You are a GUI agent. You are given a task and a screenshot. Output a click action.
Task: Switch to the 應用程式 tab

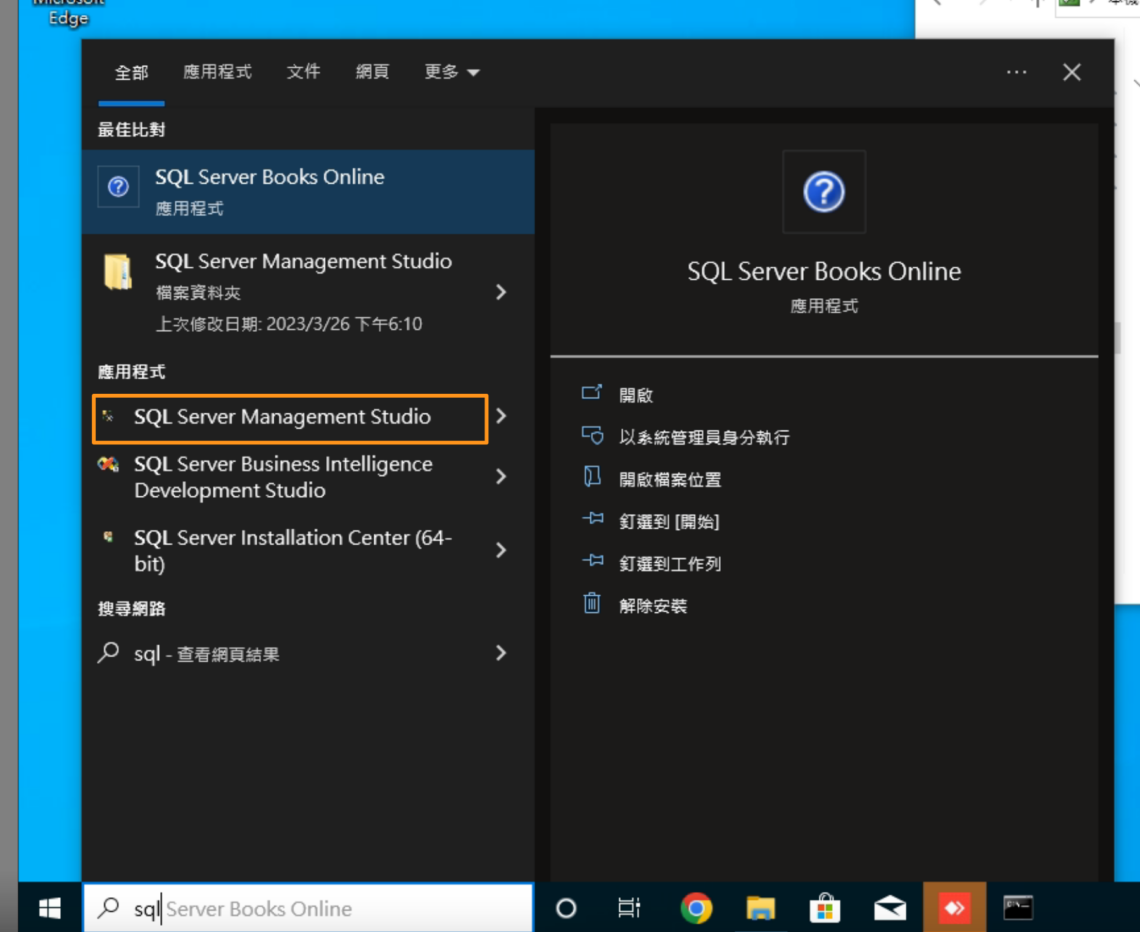tap(217, 72)
